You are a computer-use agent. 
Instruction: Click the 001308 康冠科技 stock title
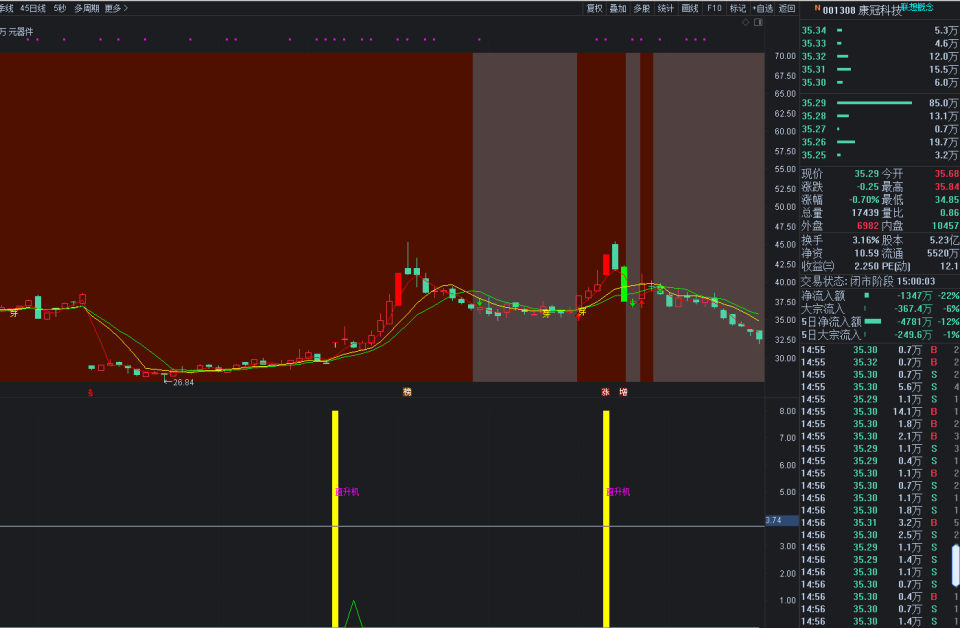[x=863, y=10]
